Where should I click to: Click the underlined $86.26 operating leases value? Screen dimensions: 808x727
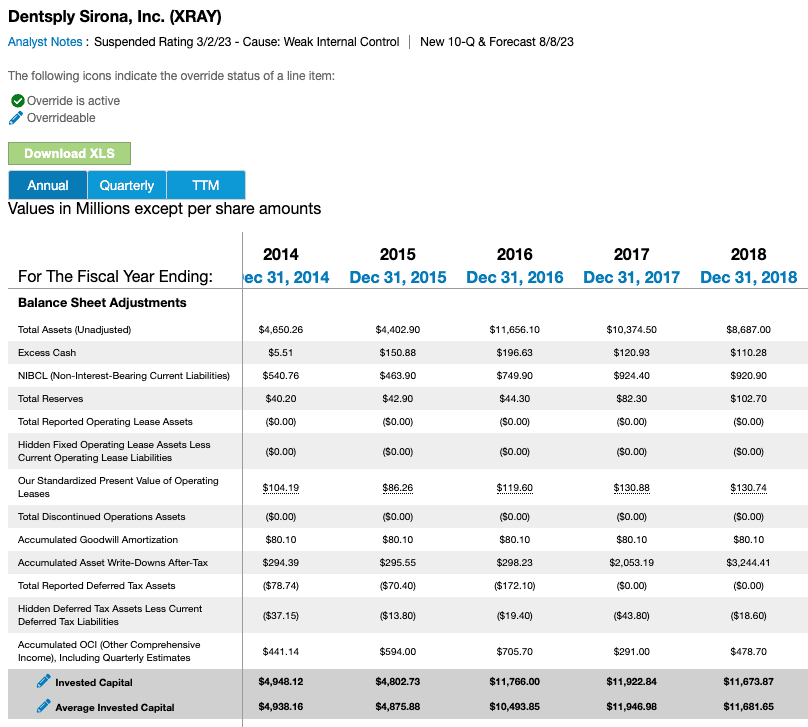(x=398, y=487)
